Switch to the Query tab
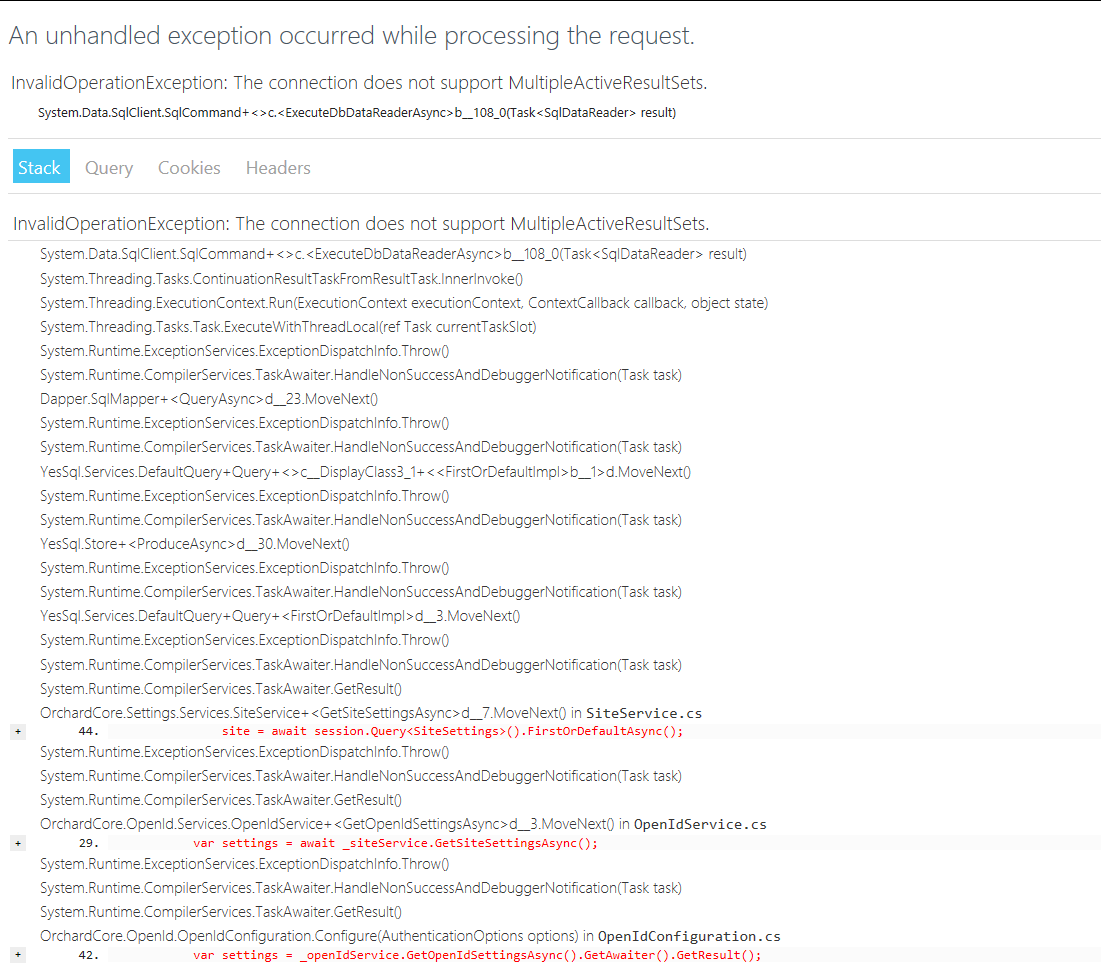The height and width of the screenshot is (964, 1101). 108,167
